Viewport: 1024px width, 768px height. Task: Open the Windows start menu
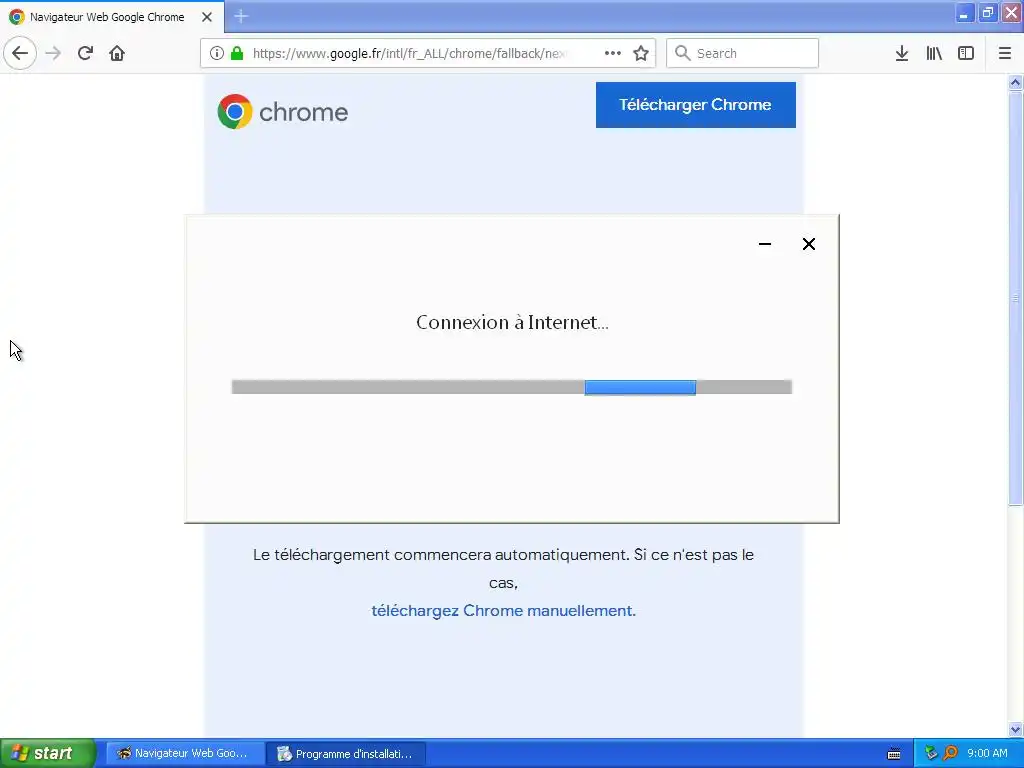48,753
